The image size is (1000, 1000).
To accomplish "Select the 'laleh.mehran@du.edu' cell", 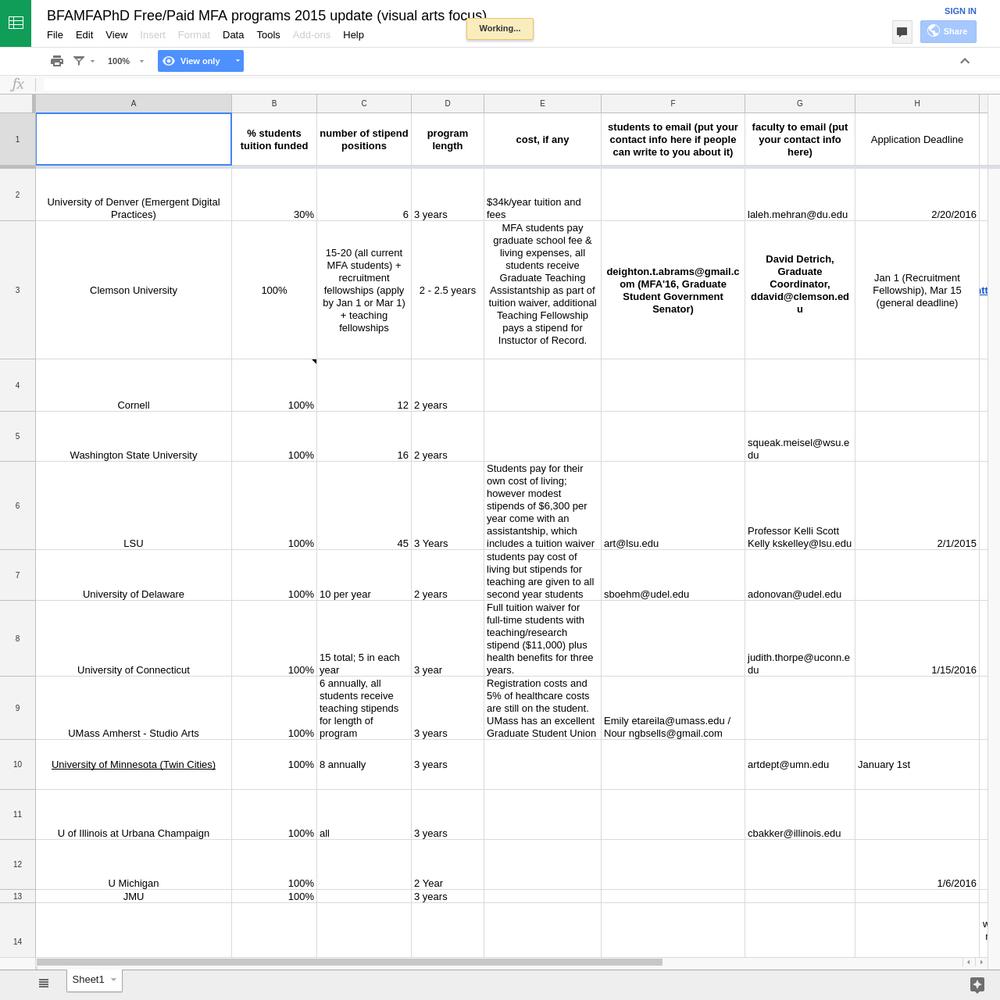I will coord(800,195).
